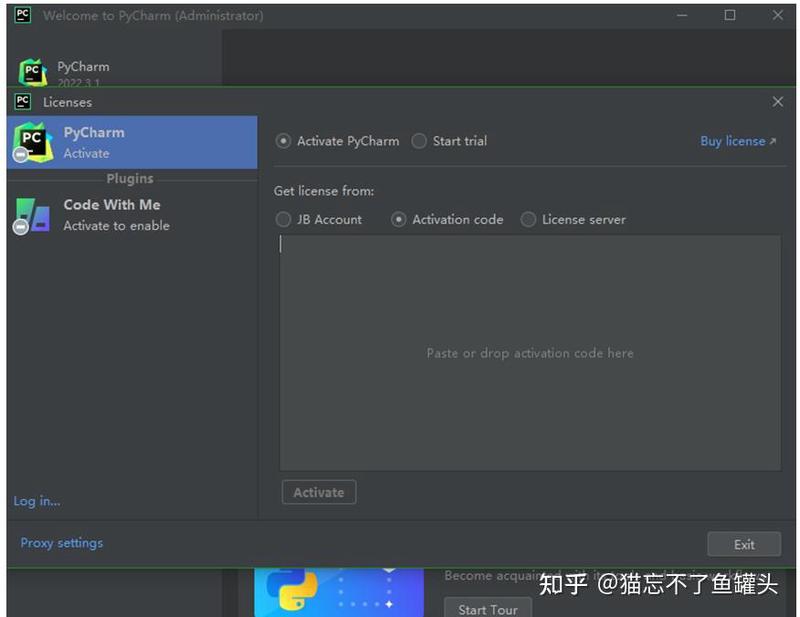This screenshot has height=617, width=800.
Task: Click the Code With Me plugin icon
Action: [32, 216]
